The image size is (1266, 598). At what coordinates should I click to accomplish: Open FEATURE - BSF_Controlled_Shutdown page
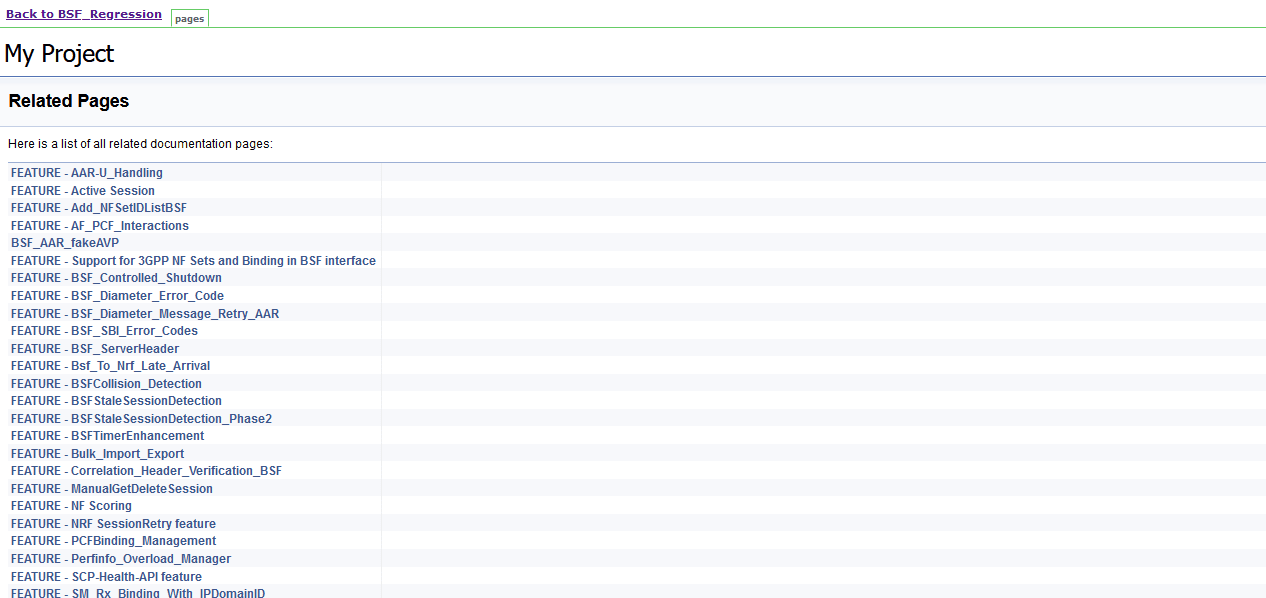point(115,278)
